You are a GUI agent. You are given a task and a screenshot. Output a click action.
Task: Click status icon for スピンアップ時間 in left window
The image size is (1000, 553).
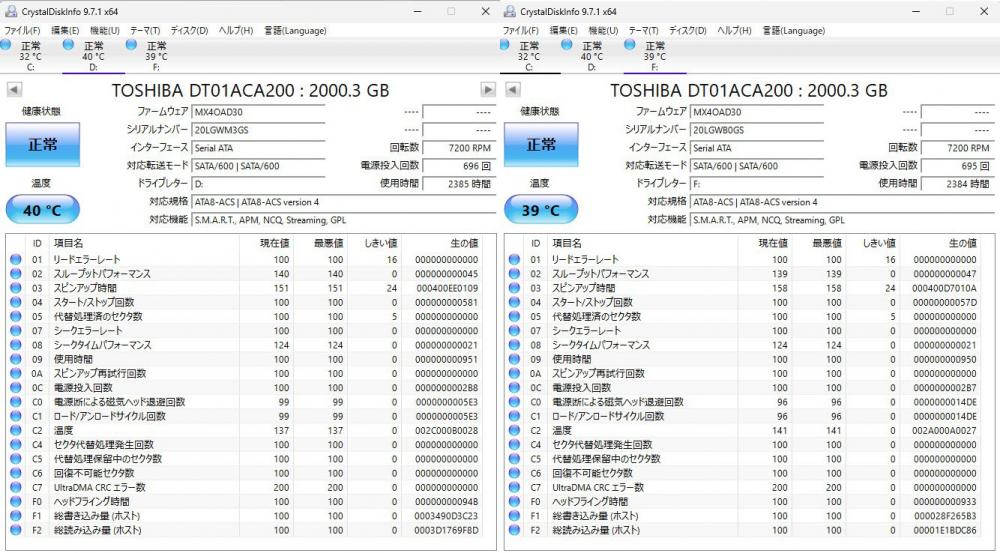[x=16, y=288]
